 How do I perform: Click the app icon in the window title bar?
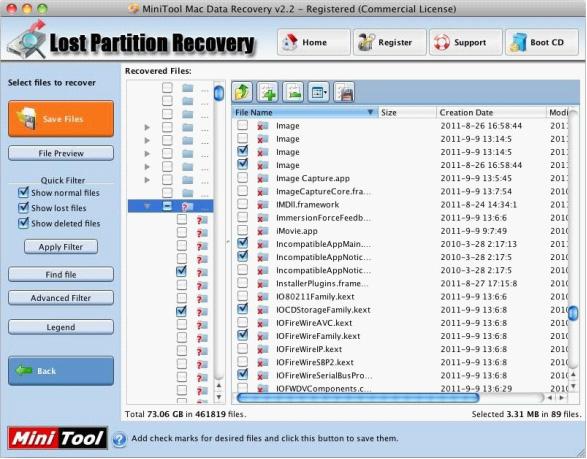pyautogui.click(x=134, y=9)
